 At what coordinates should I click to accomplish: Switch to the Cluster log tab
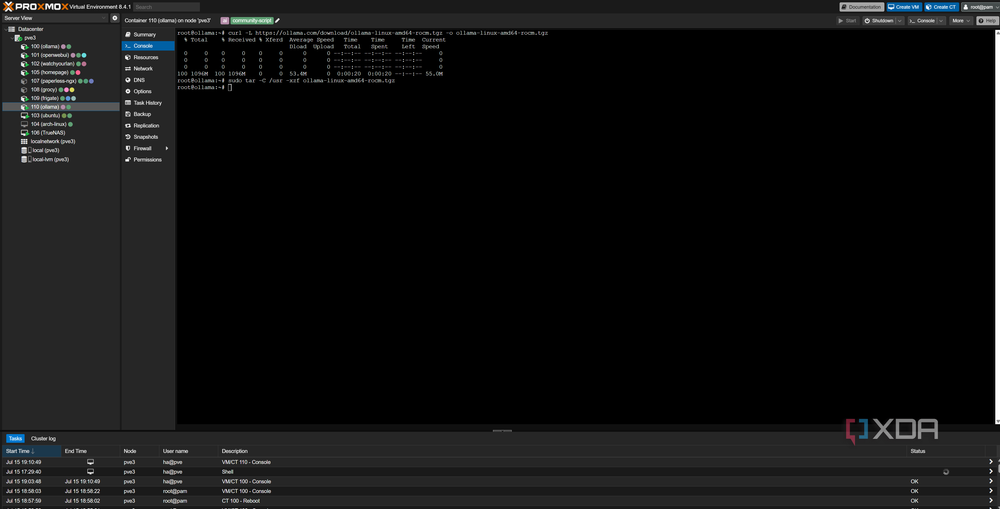43,439
